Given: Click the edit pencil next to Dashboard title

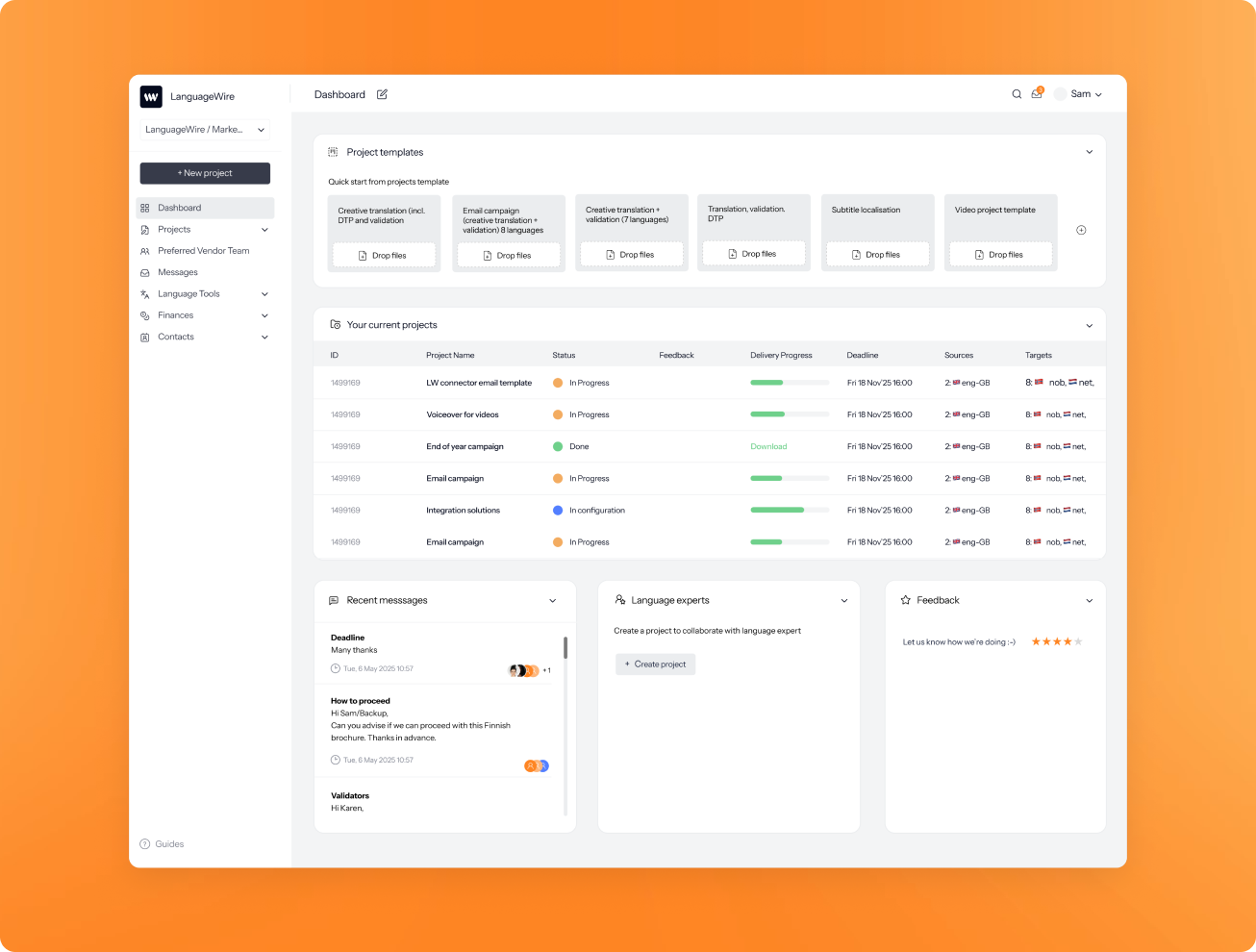Looking at the screenshot, I should click(x=382, y=93).
